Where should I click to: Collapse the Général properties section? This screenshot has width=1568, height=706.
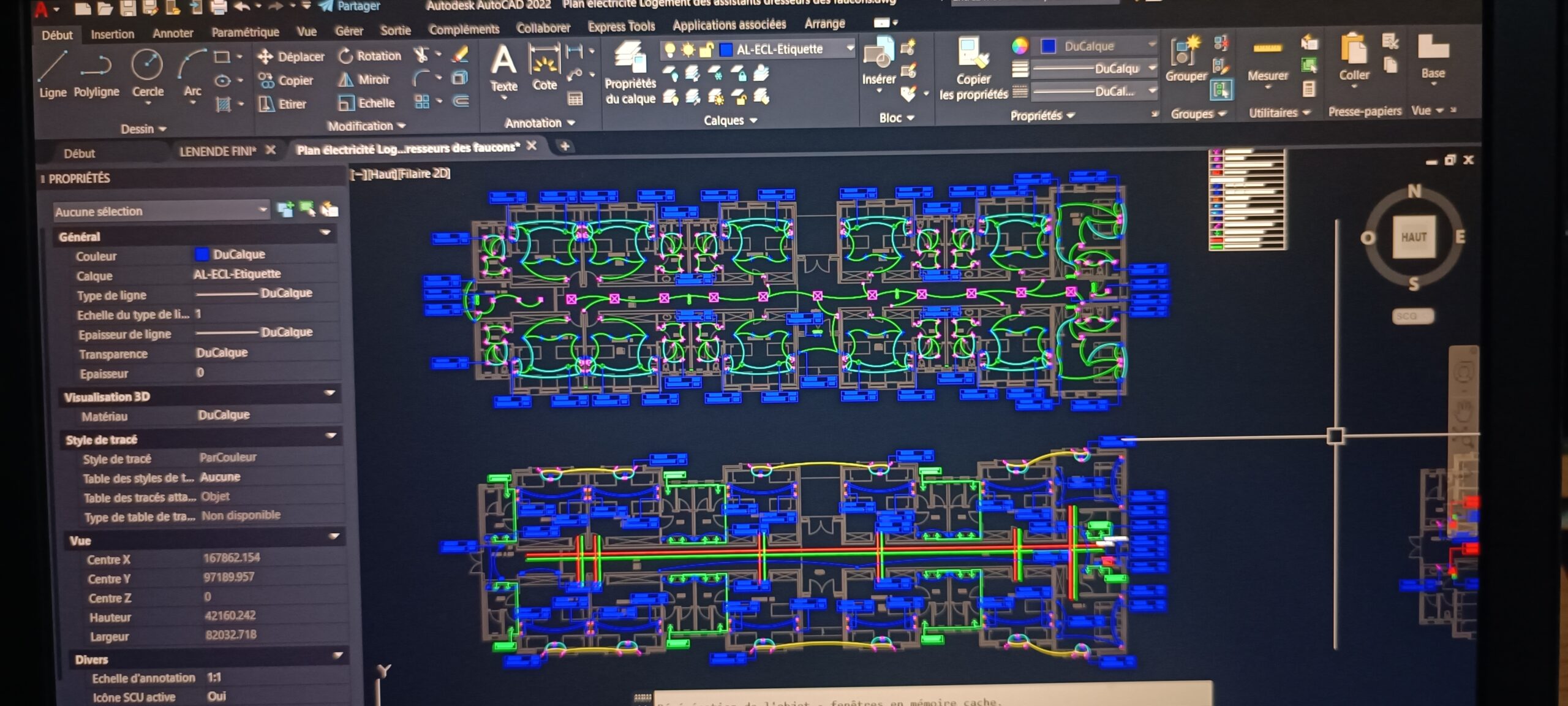coord(325,233)
